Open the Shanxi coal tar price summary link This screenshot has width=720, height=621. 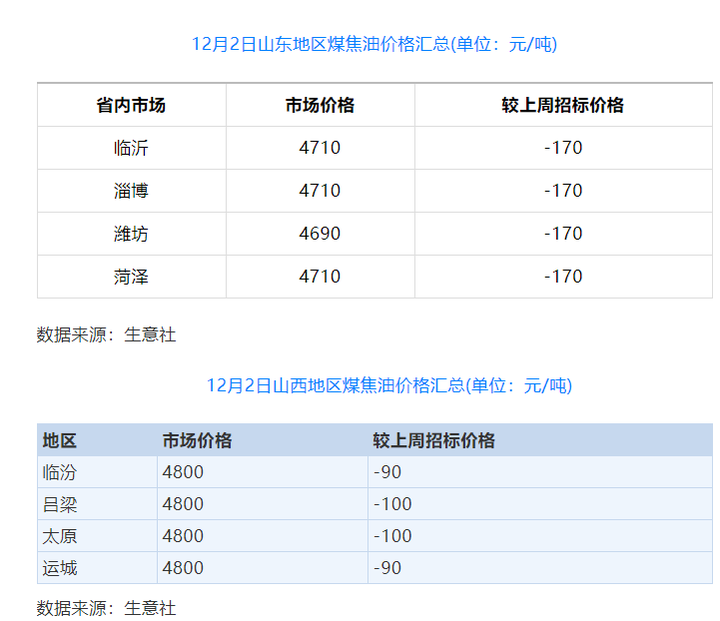389,385
